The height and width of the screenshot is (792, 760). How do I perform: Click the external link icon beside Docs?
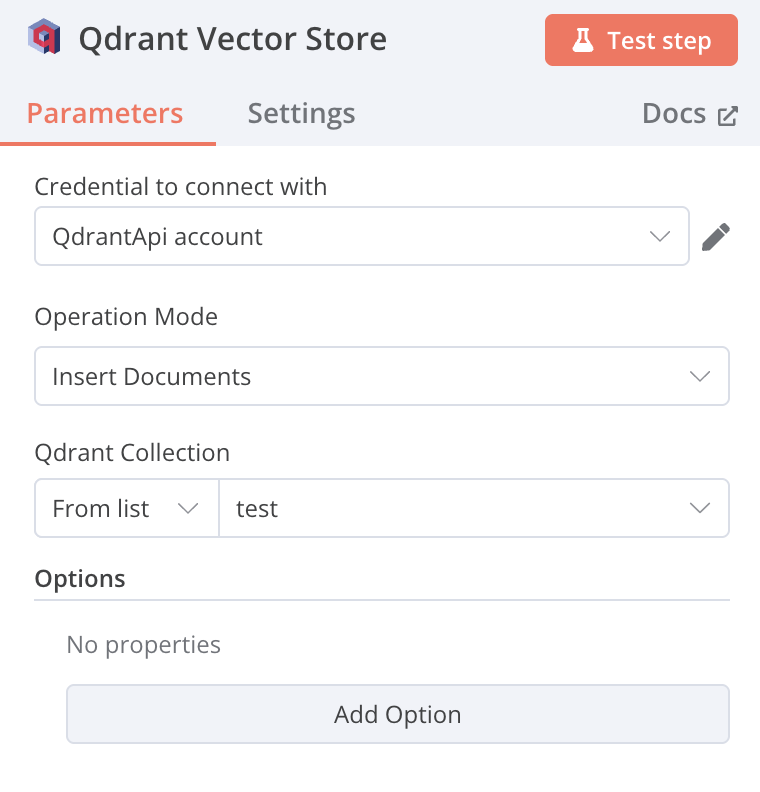728,115
